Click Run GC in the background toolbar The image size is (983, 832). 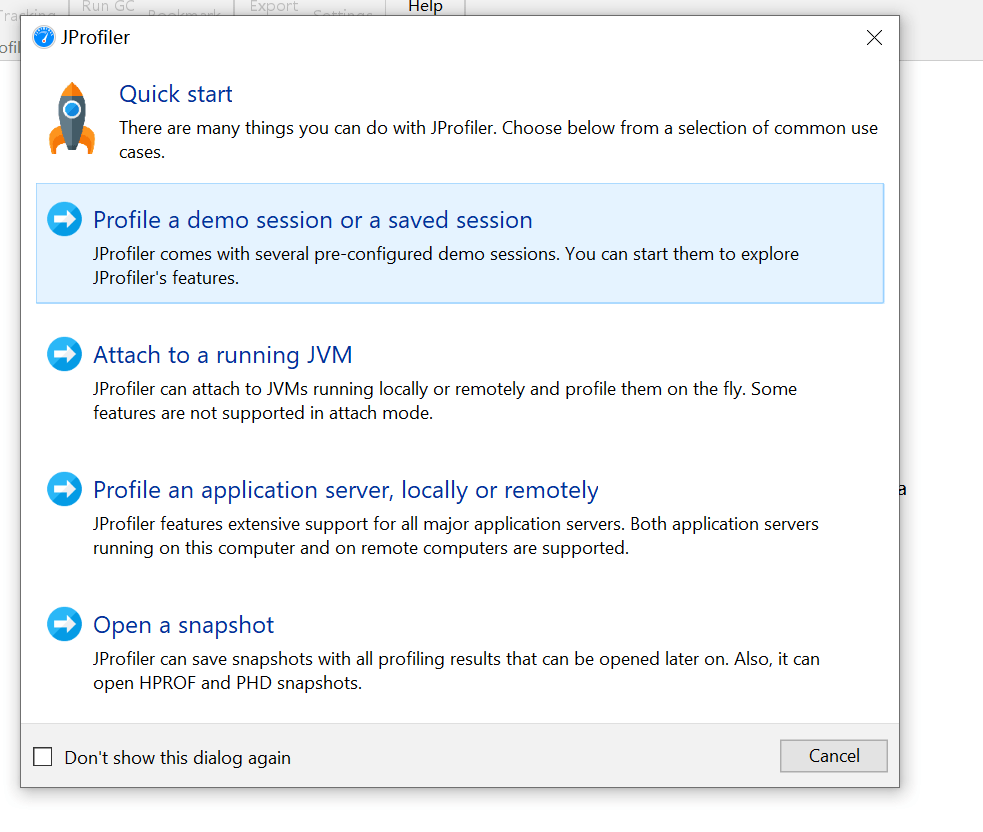[x=107, y=6]
